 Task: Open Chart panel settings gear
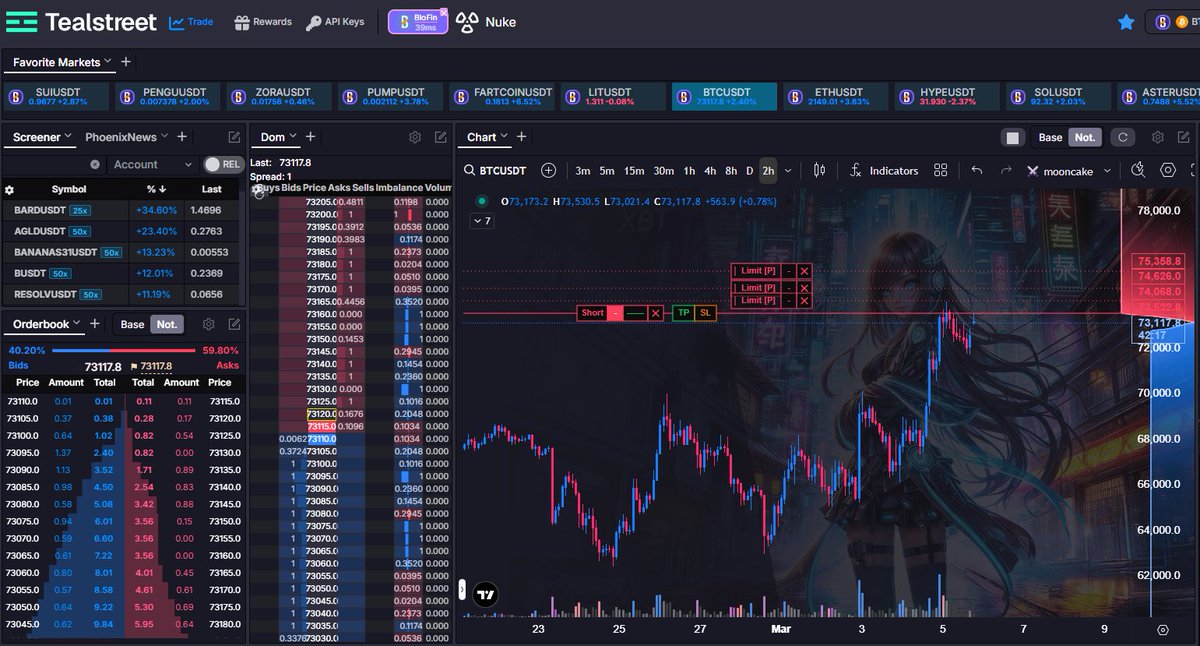tap(1158, 137)
